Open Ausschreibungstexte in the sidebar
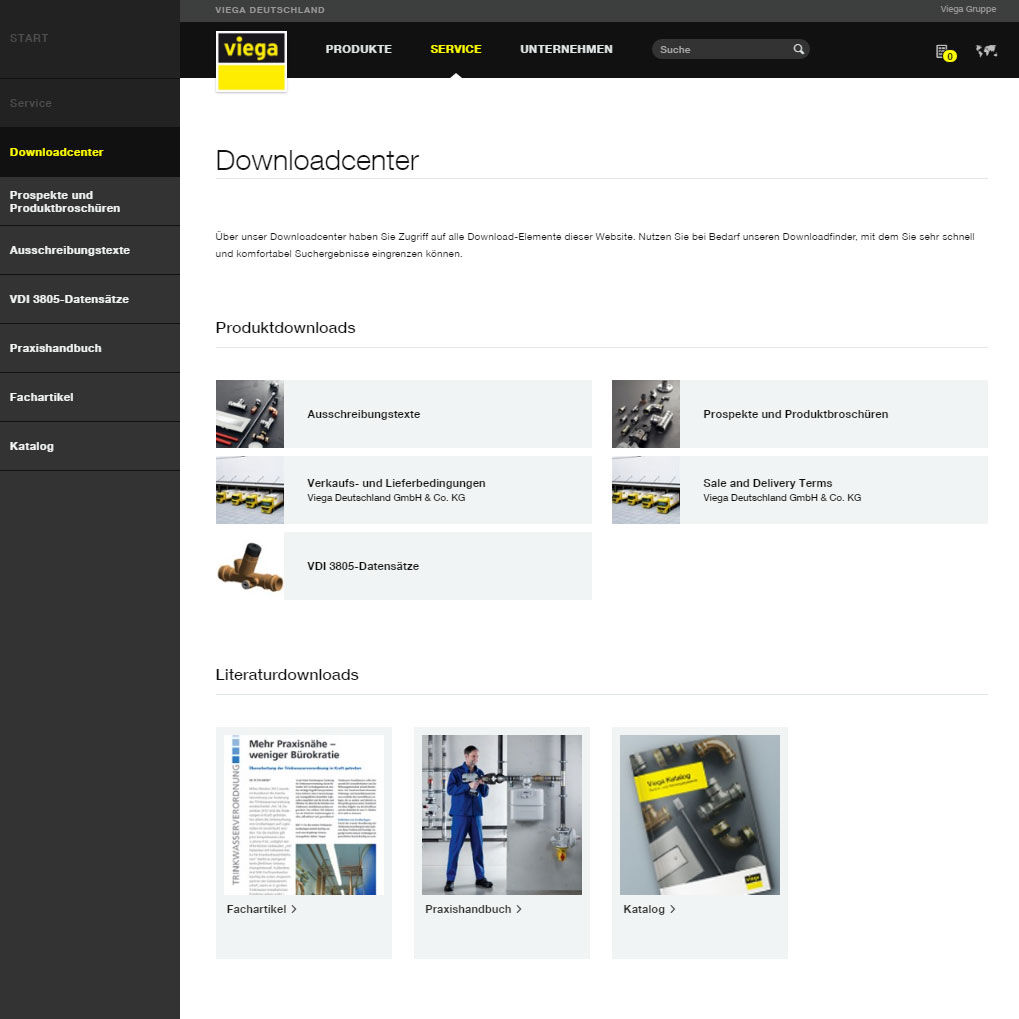Image resolution: width=1019 pixels, height=1019 pixels. [90, 250]
